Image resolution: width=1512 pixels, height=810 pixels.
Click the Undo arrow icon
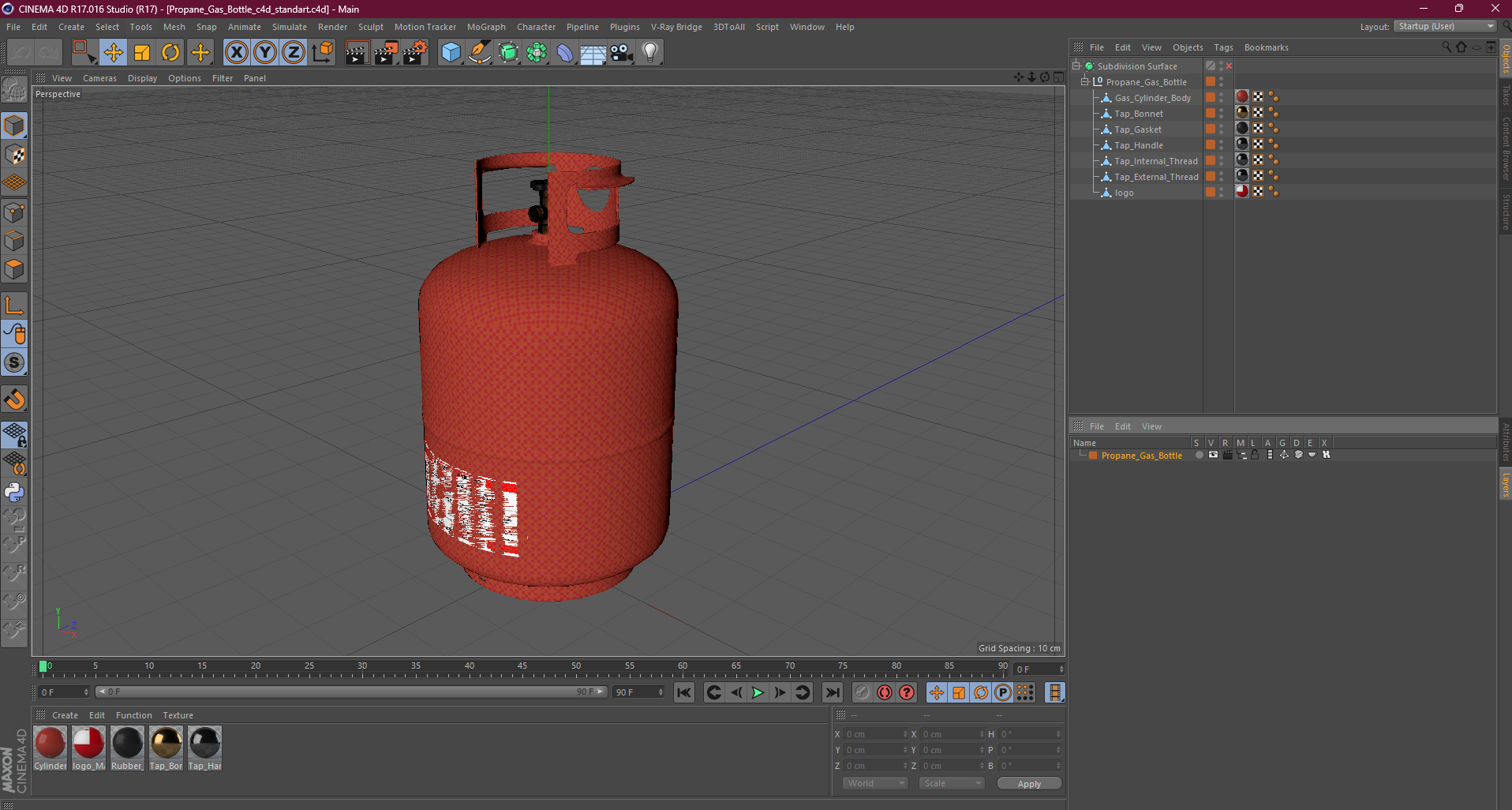(21, 53)
